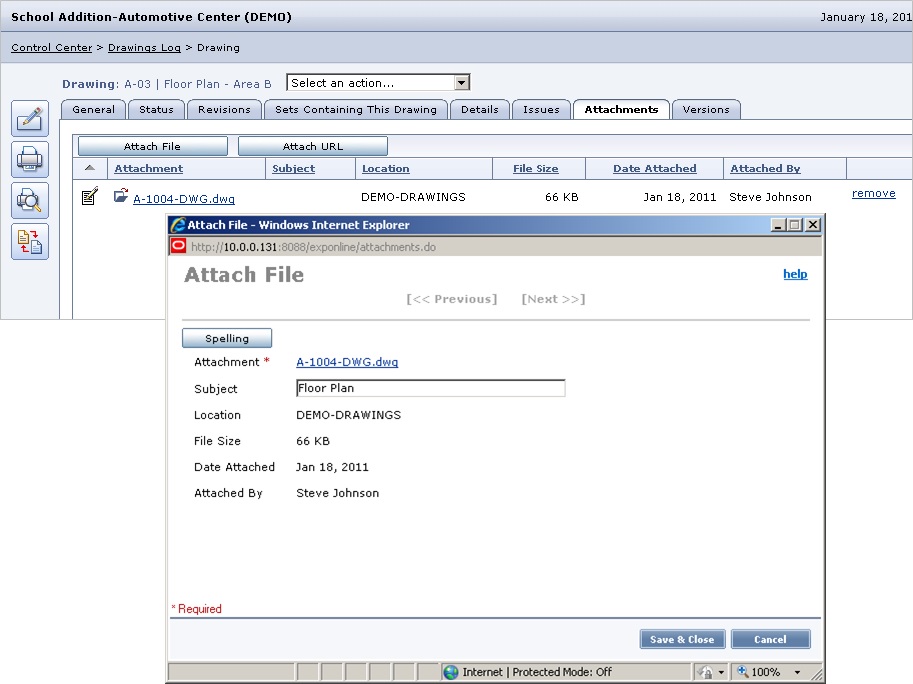913x684 pixels.
Task: Open the help link in Attach File dialog
Action: [x=795, y=274]
